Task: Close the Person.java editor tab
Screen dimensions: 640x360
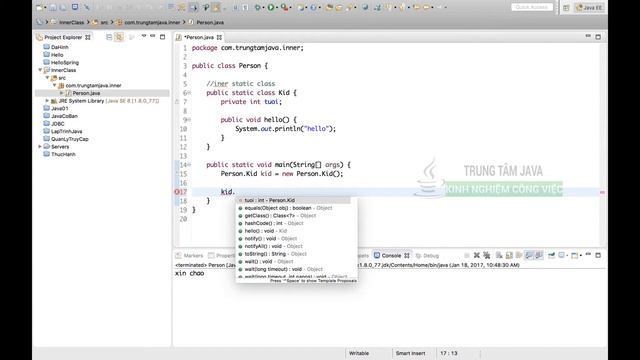Action: coord(219,37)
